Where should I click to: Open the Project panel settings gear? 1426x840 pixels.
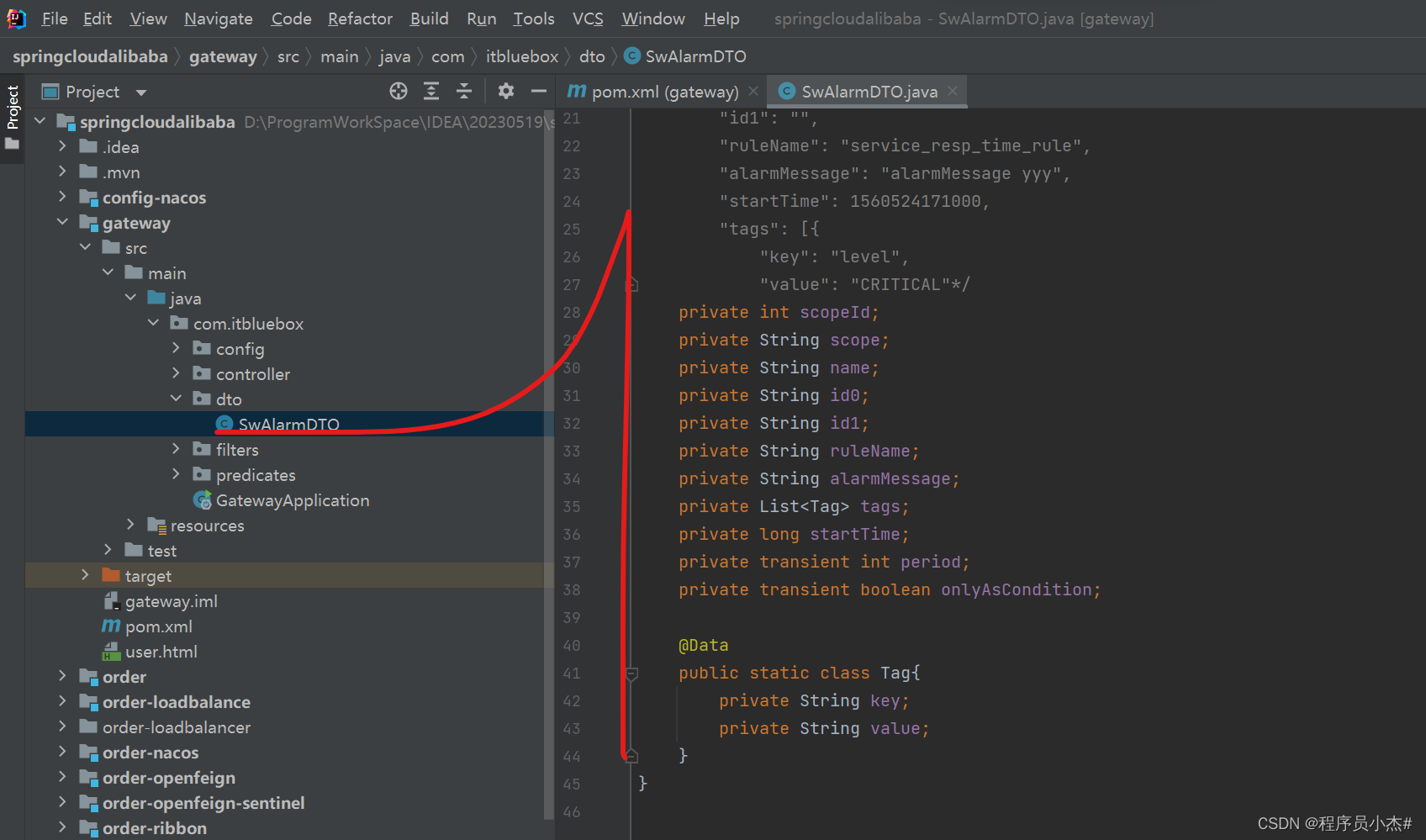click(x=505, y=91)
